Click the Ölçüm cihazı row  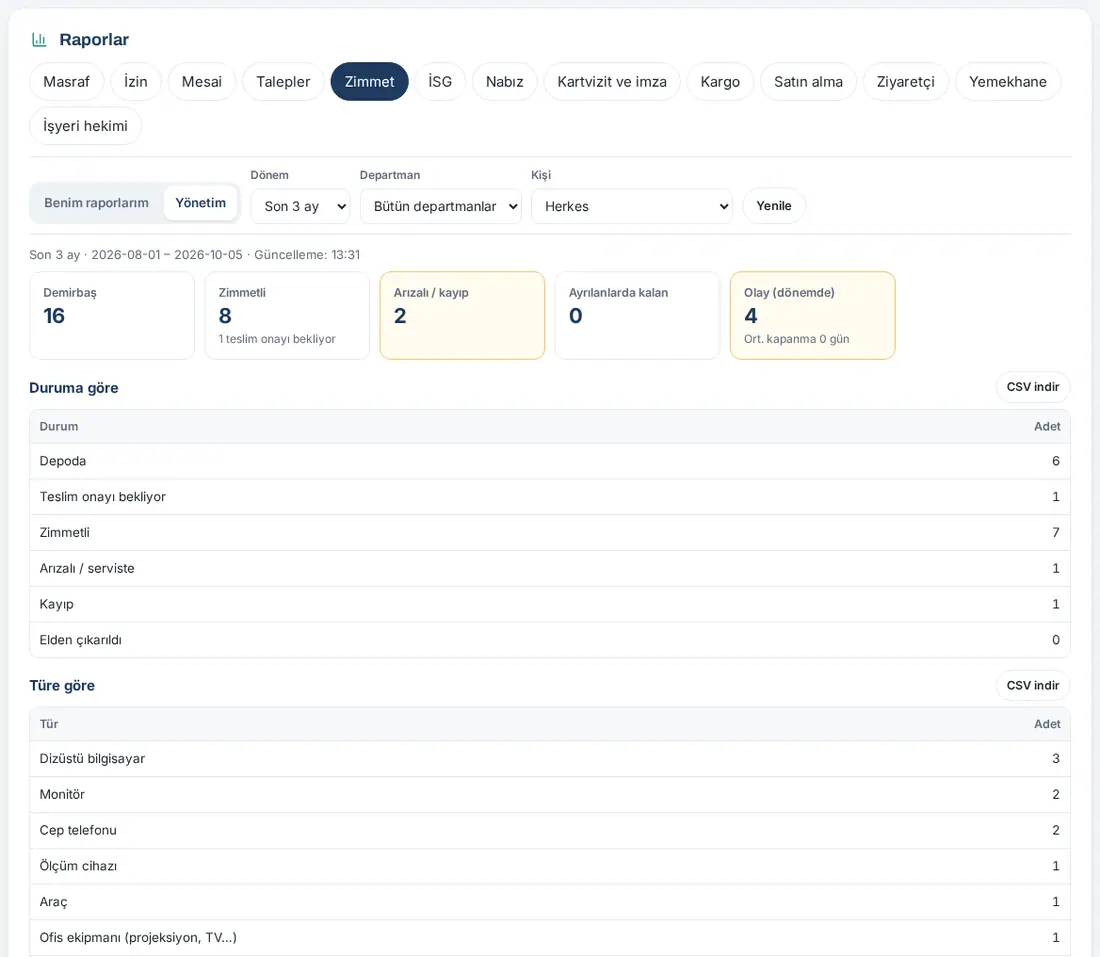tap(550, 866)
